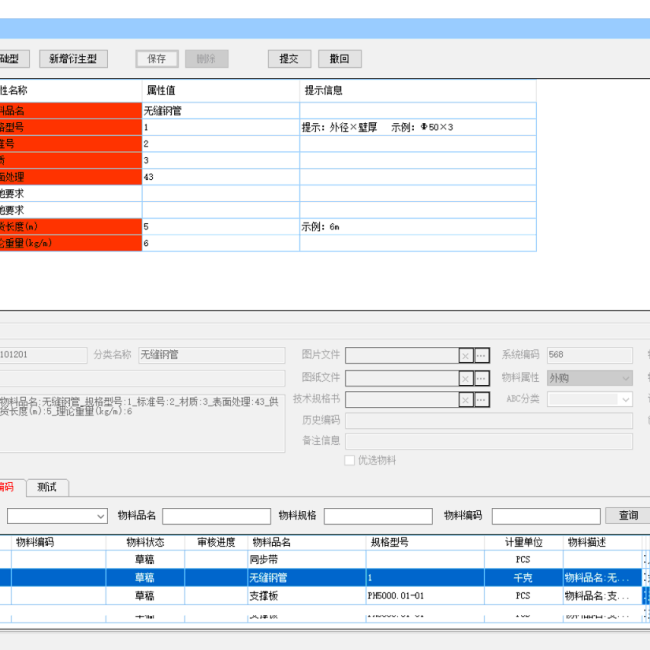Click the 物料编码 search input
Viewport: 650px width, 650px height.
546,516
